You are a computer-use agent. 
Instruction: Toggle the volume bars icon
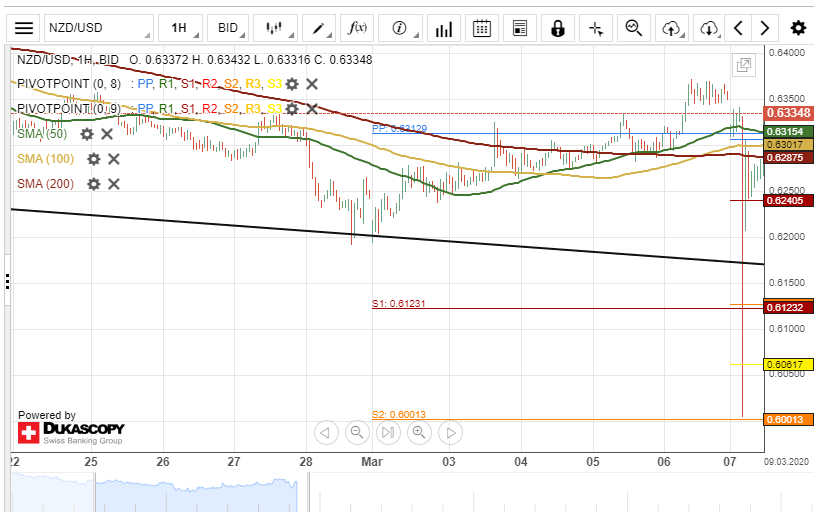tap(444, 28)
